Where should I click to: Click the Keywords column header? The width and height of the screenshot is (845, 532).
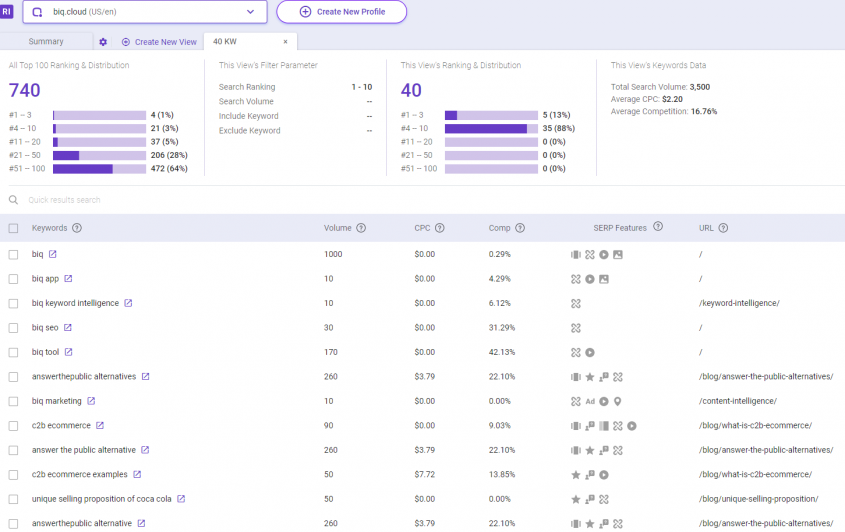point(50,228)
